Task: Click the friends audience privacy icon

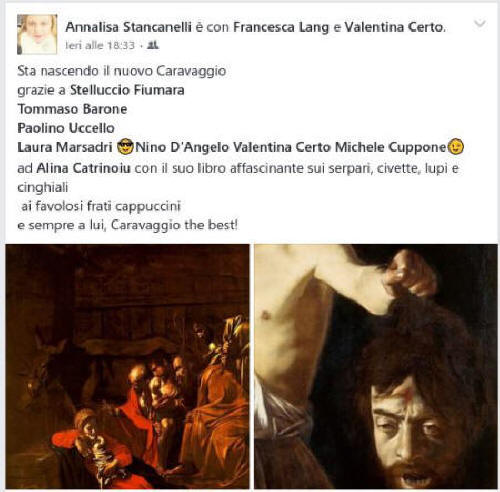Action: coord(153,45)
